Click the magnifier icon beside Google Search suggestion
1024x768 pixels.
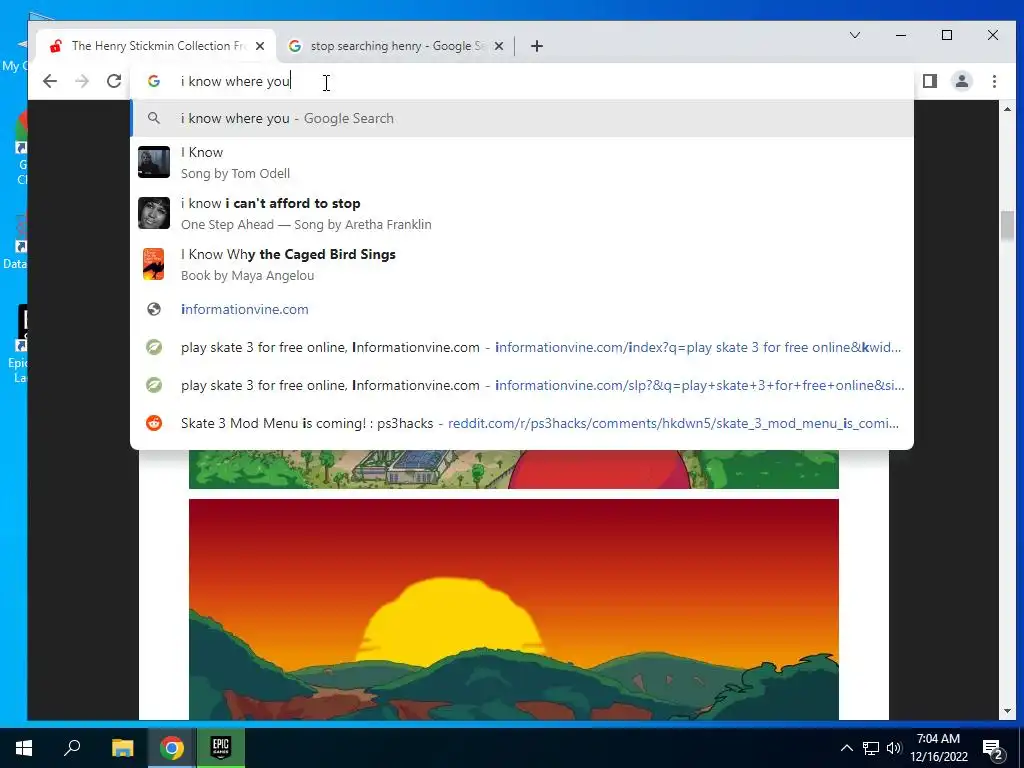(x=154, y=118)
